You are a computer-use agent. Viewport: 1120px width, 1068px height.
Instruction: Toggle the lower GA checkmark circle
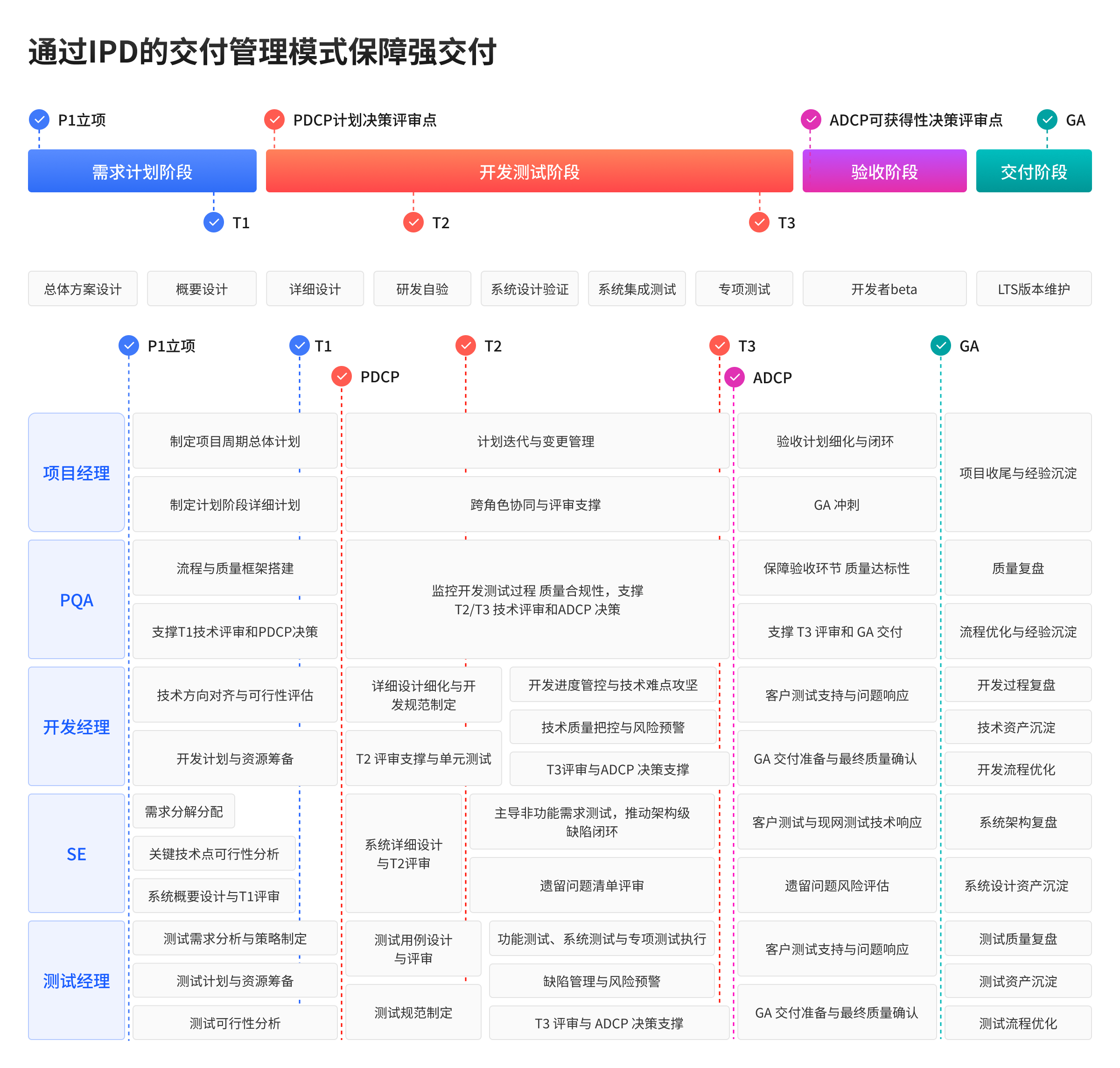941,345
